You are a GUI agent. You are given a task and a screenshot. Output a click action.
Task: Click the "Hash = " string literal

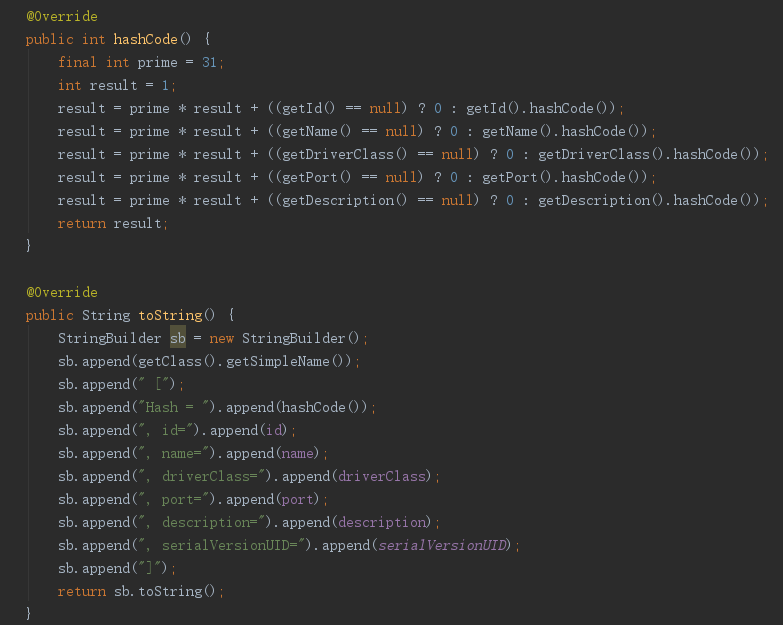[173, 407]
